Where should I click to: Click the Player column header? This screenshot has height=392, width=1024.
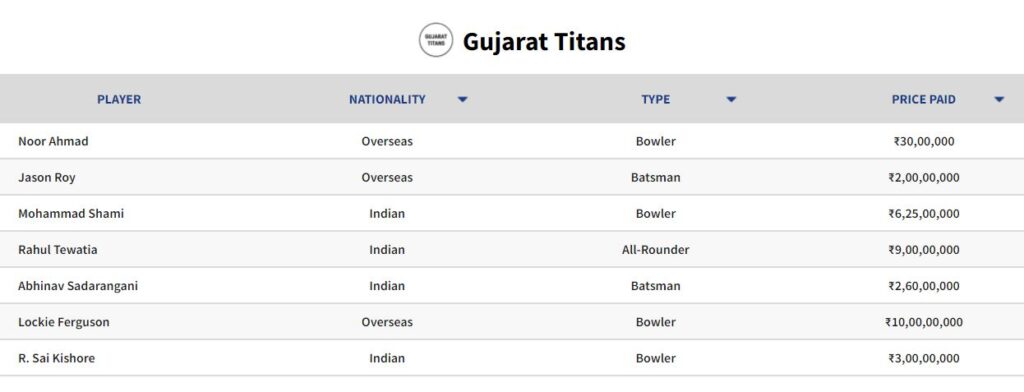tap(119, 99)
